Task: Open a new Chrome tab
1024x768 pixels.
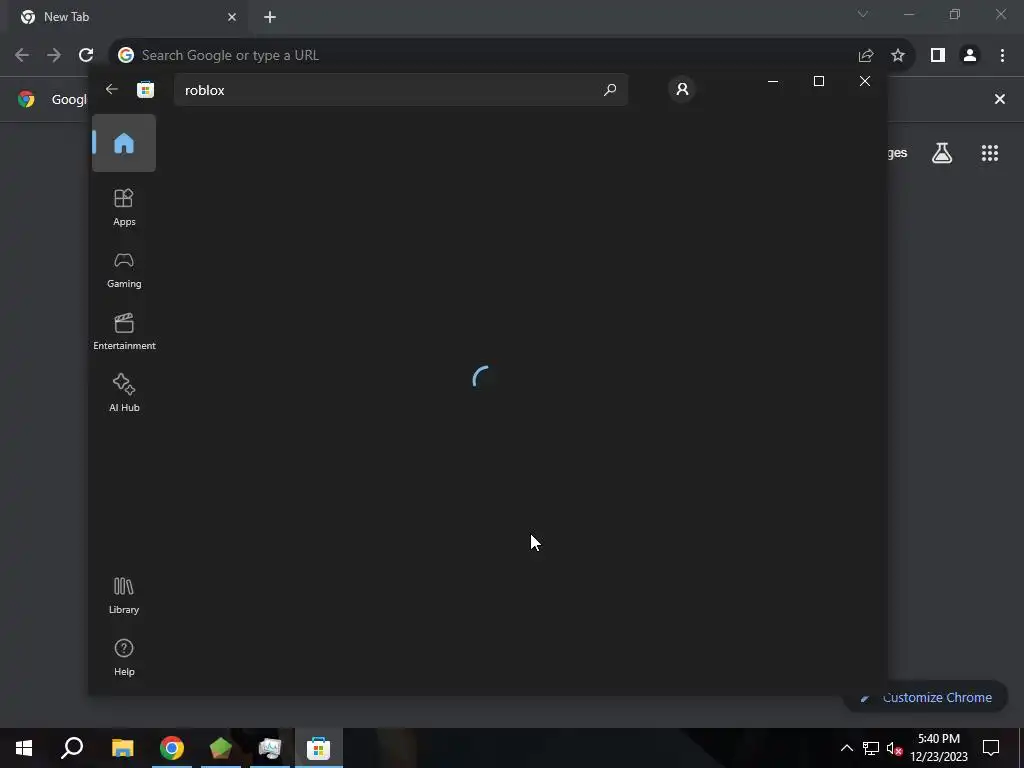Action: (x=270, y=17)
